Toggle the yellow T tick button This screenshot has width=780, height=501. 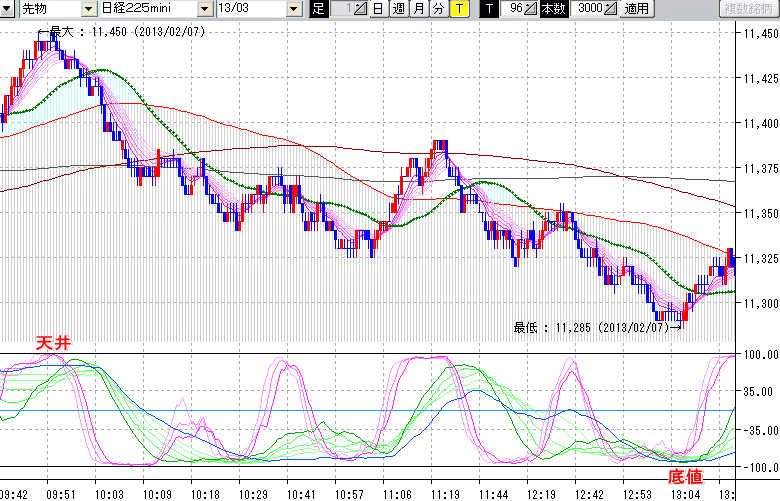[x=458, y=9]
